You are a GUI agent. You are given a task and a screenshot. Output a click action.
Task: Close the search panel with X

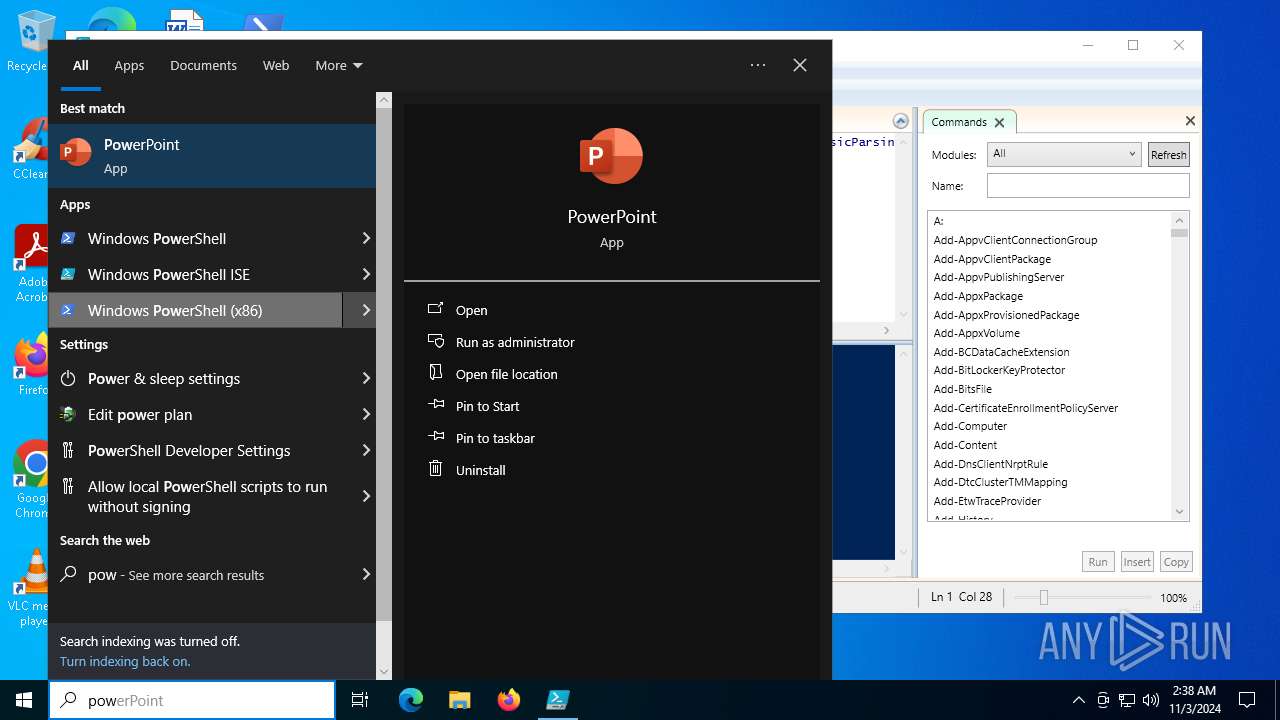800,65
